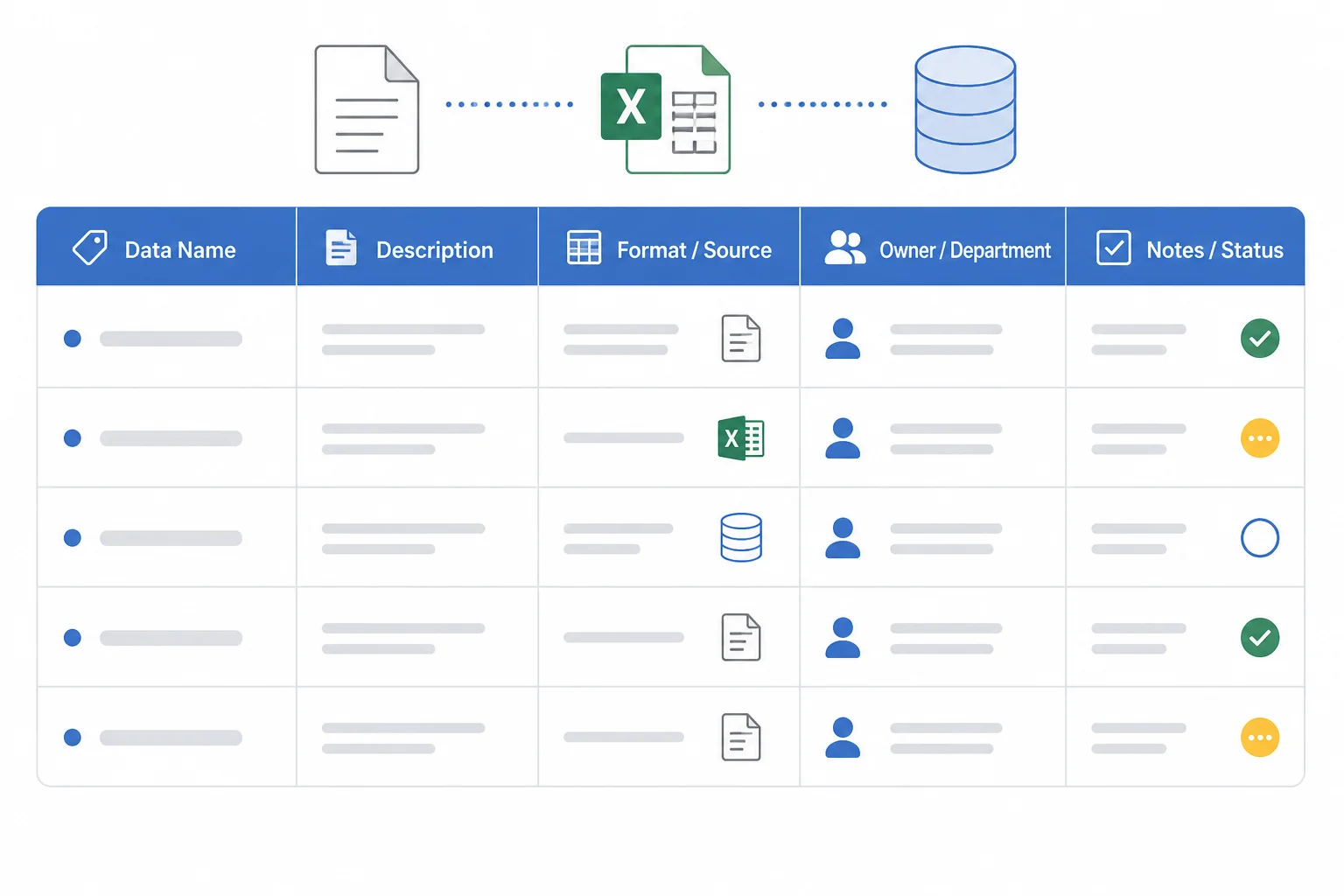Toggle the checkbox icon beside Notes / Status

[1114, 248]
